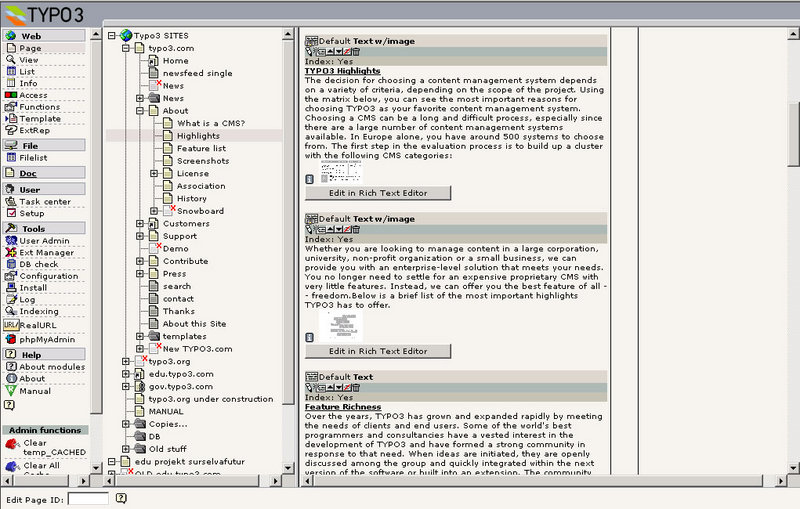Collapse the Typo3 SITES root node
This screenshot has height=509, width=800.
pyautogui.click(x=112, y=36)
